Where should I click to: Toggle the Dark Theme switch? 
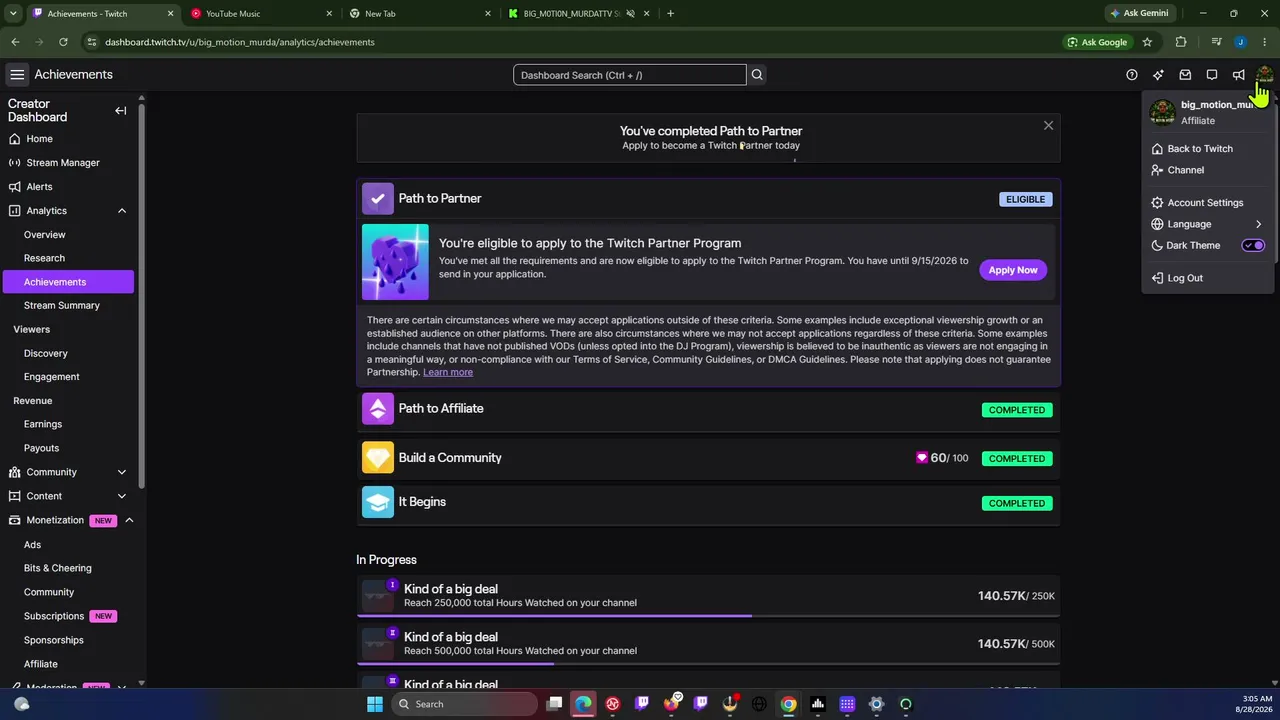click(x=1253, y=246)
